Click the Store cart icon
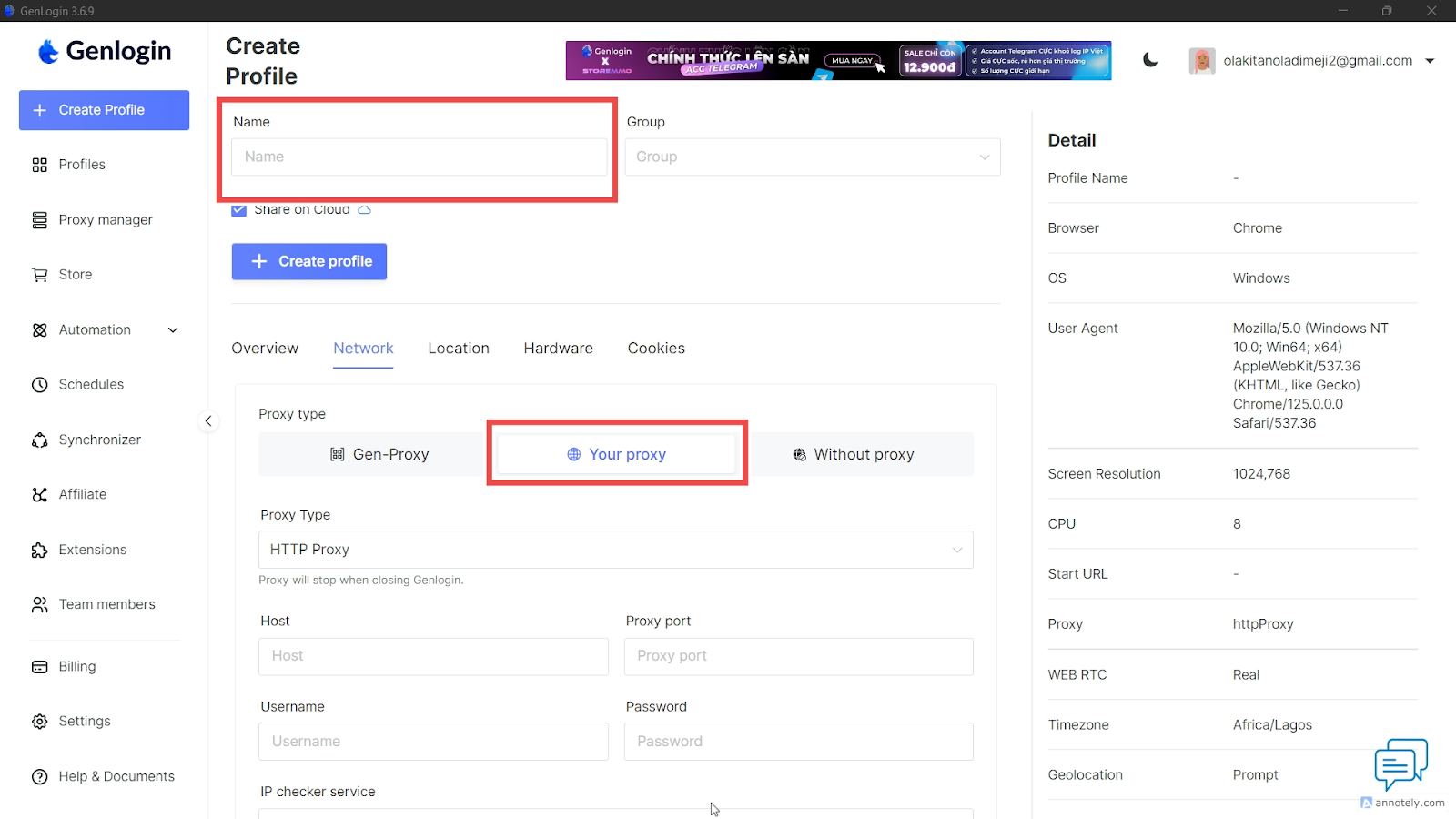1456x819 pixels. click(x=40, y=275)
